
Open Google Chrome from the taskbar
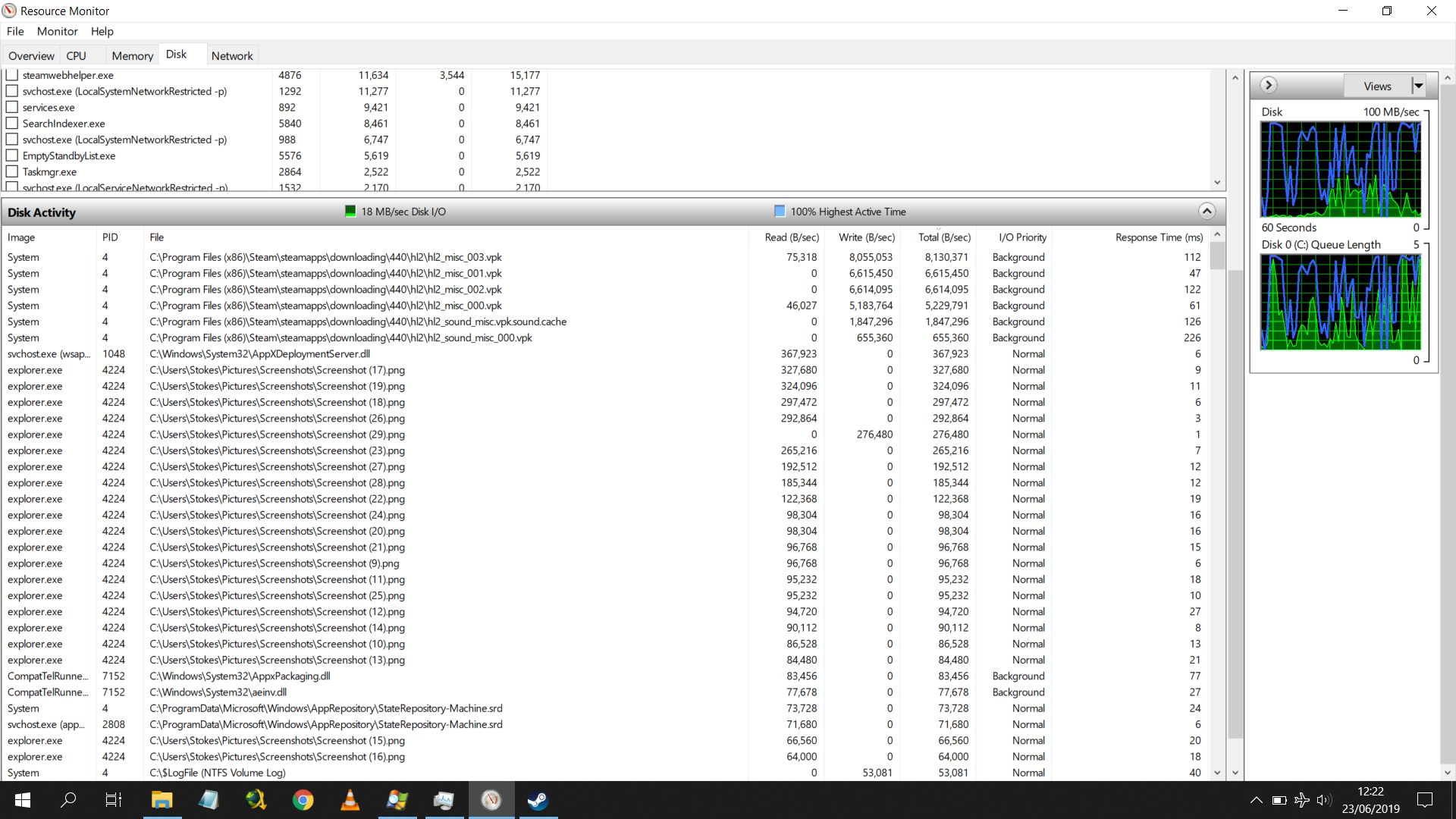[x=303, y=800]
